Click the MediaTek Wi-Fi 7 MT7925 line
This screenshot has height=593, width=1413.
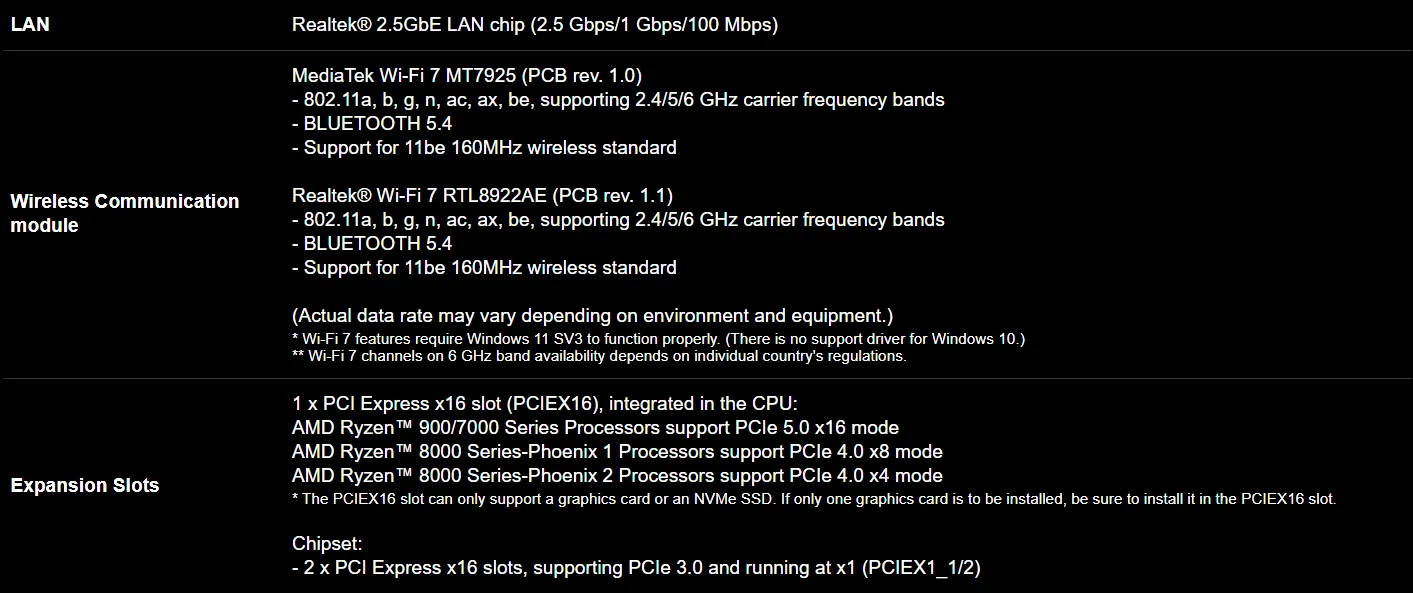(467, 75)
